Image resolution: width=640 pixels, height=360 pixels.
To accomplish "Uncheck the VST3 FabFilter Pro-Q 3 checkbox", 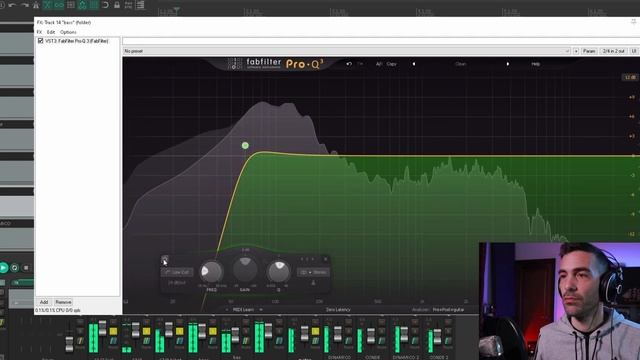I will click(x=40, y=41).
